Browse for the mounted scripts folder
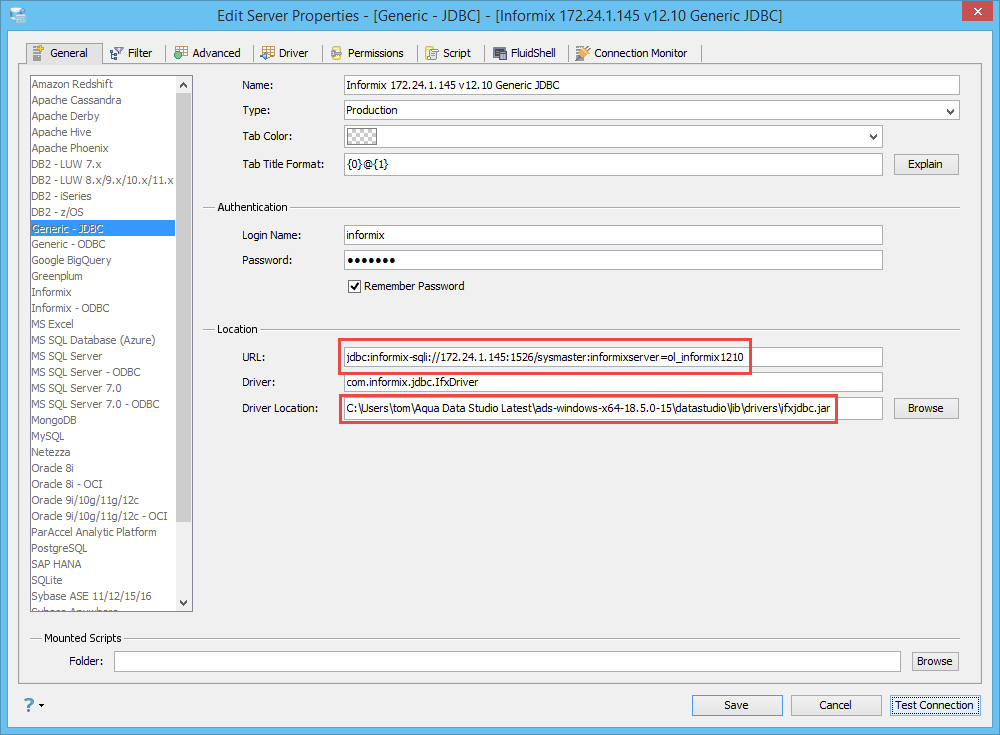 [x=934, y=662]
